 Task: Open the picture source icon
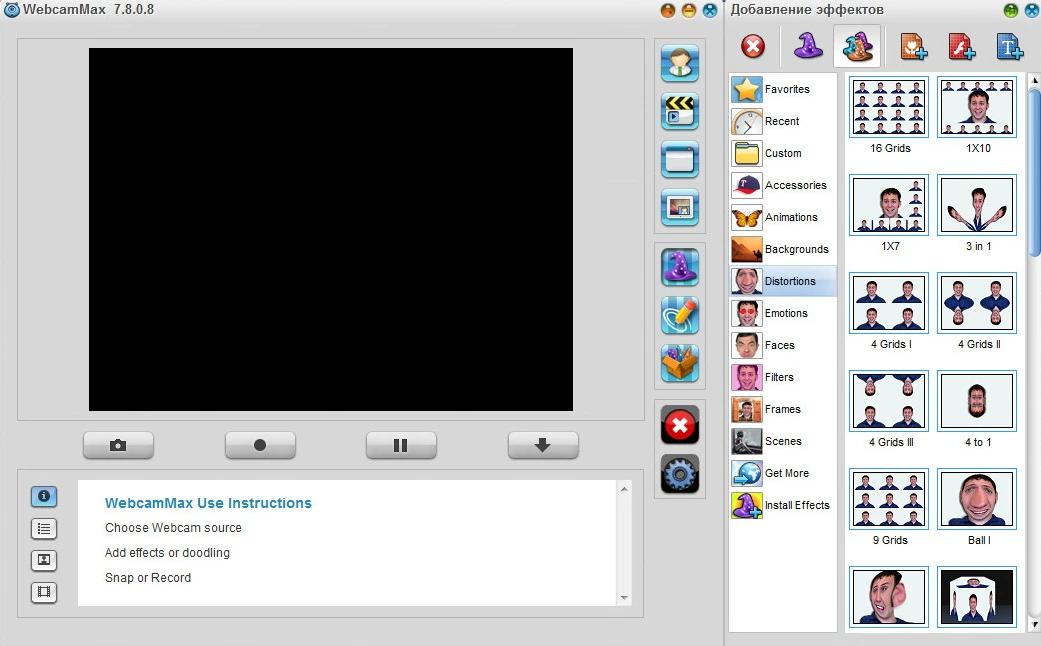[679, 207]
